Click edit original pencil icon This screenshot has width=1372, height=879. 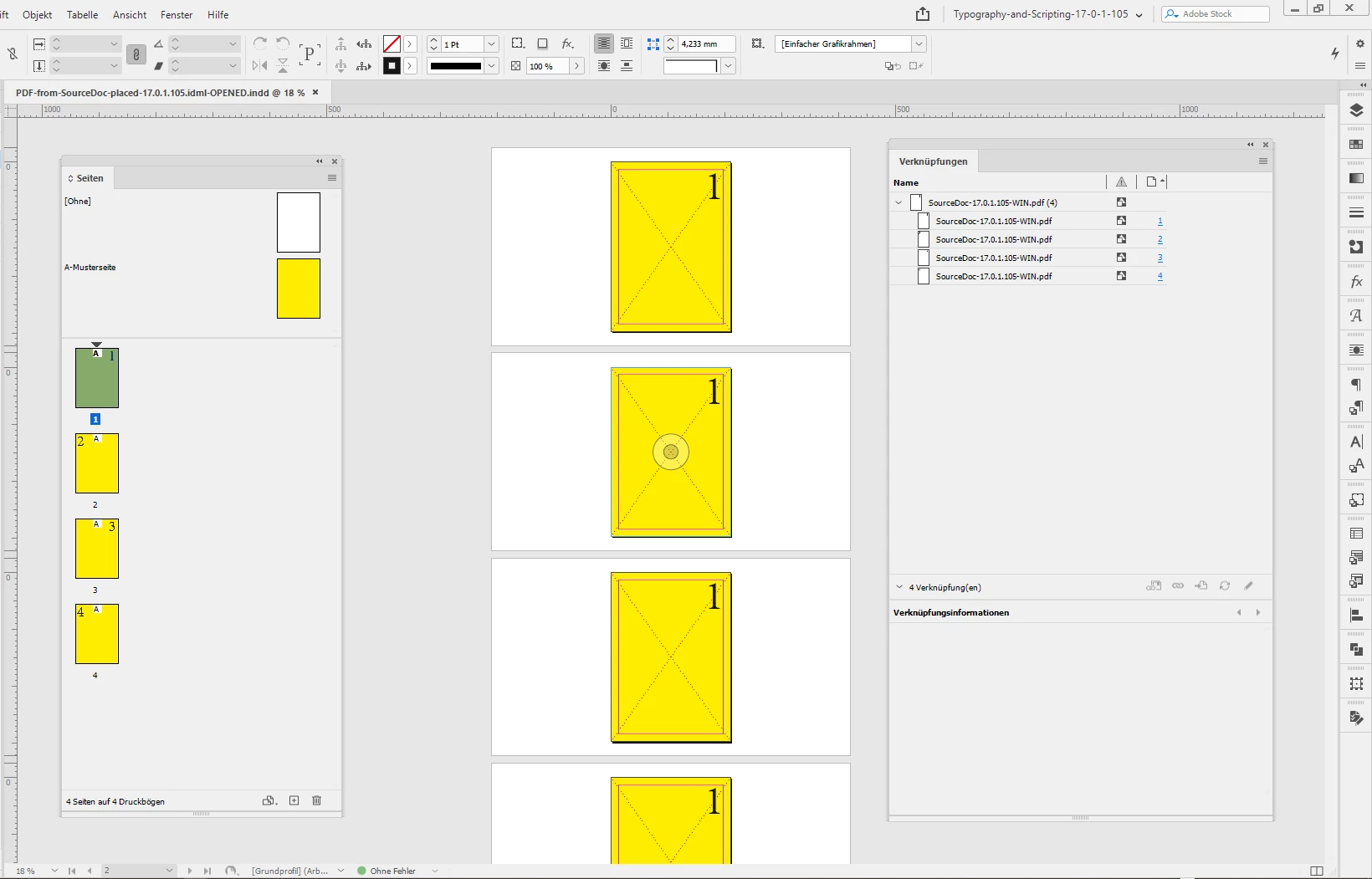click(1248, 585)
